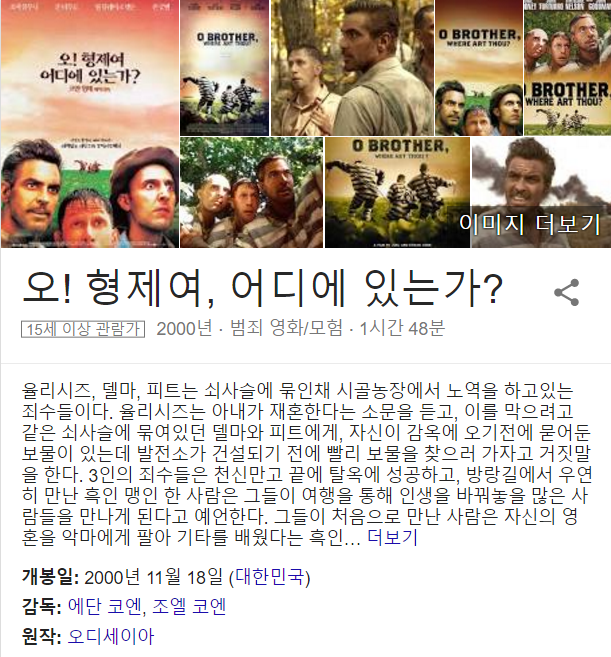The width and height of the screenshot is (611, 657).
Task: Click the 이미지 더보기 overlay to see more images
Action: (x=530, y=224)
